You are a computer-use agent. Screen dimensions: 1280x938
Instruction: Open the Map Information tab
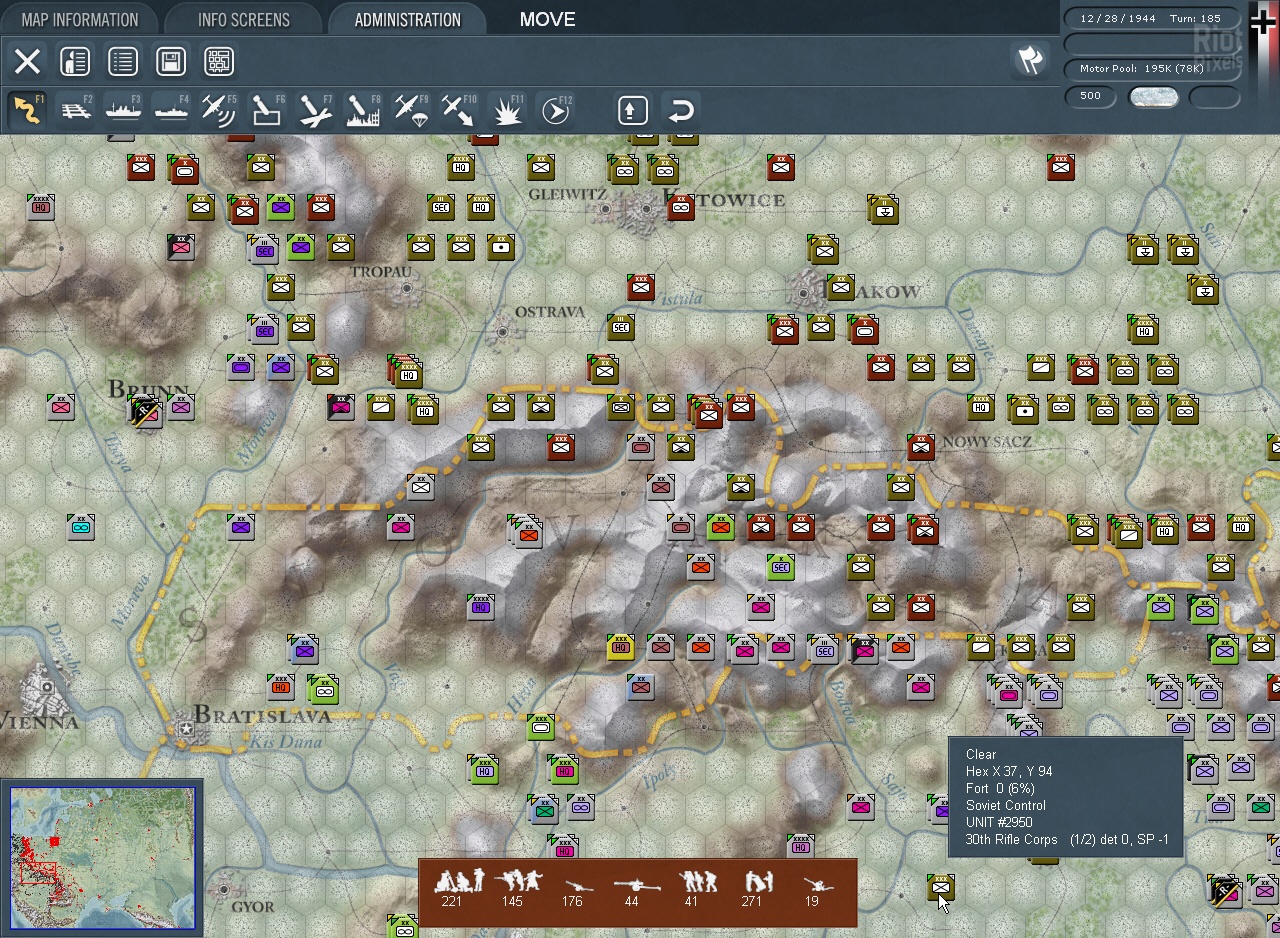(80, 20)
